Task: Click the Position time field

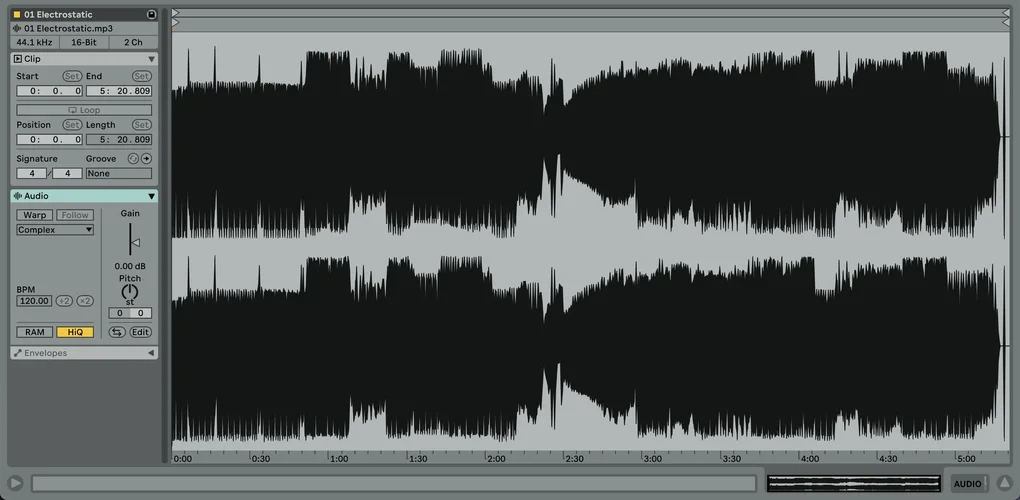Action: pyautogui.click(x=49, y=140)
